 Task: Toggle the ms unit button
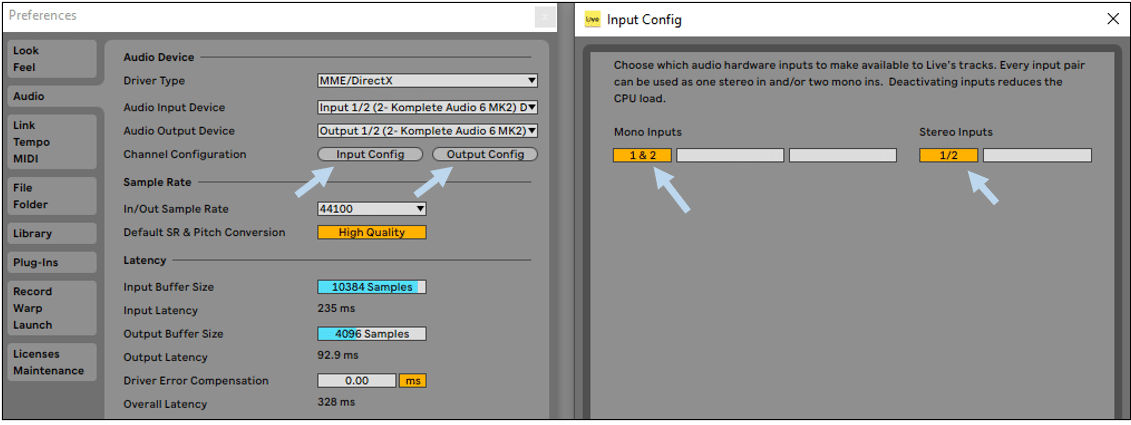click(413, 380)
